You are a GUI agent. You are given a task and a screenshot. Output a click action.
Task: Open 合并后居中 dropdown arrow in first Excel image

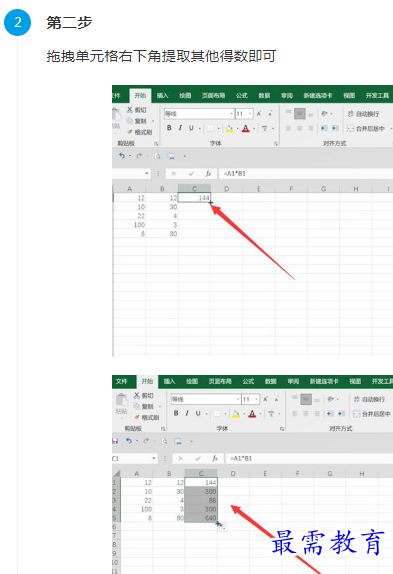click(x=390, y=128)
